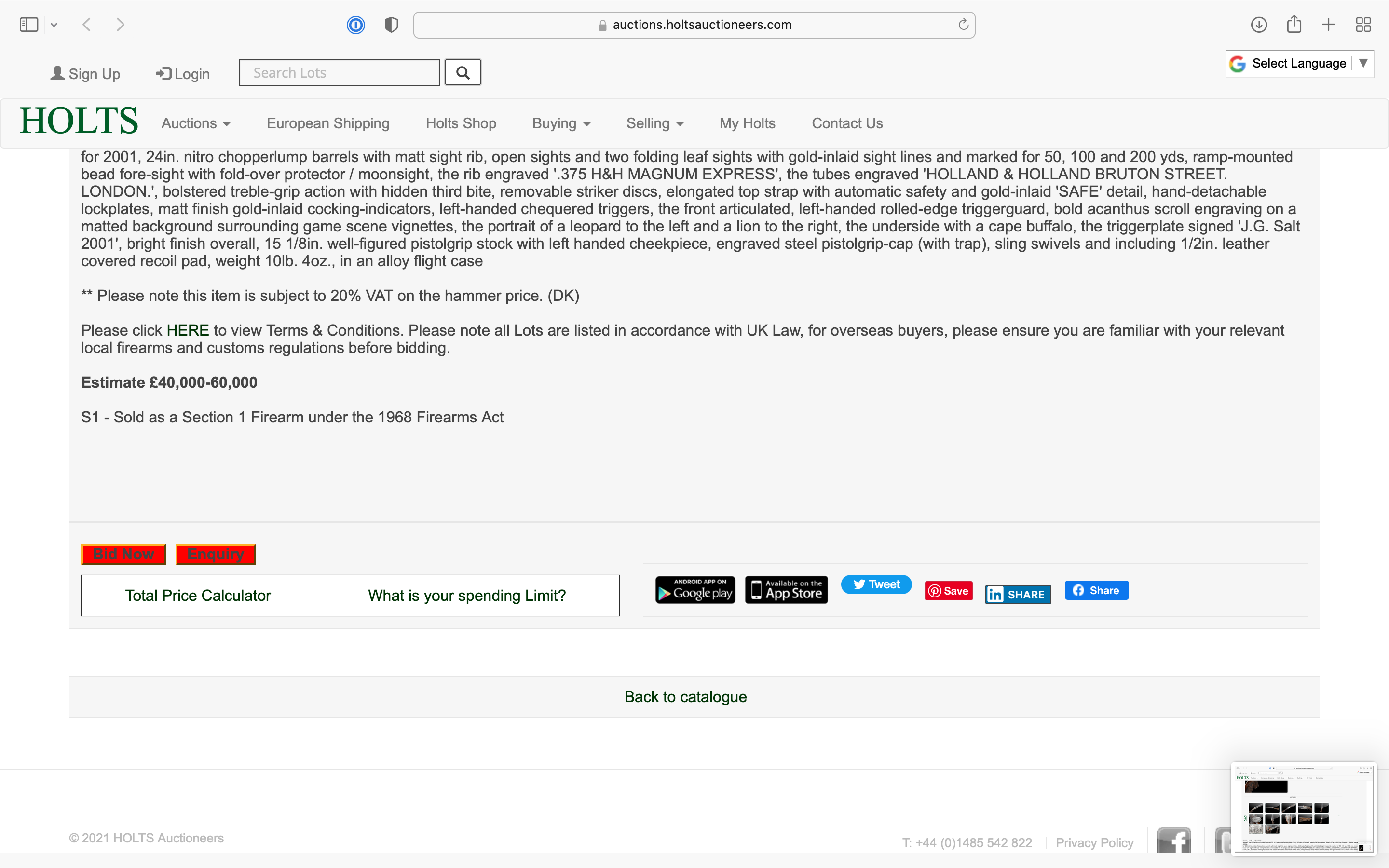Click the Privacy Policy footer link
The image size is (1389, 868).
click(x=1094, y=843)
